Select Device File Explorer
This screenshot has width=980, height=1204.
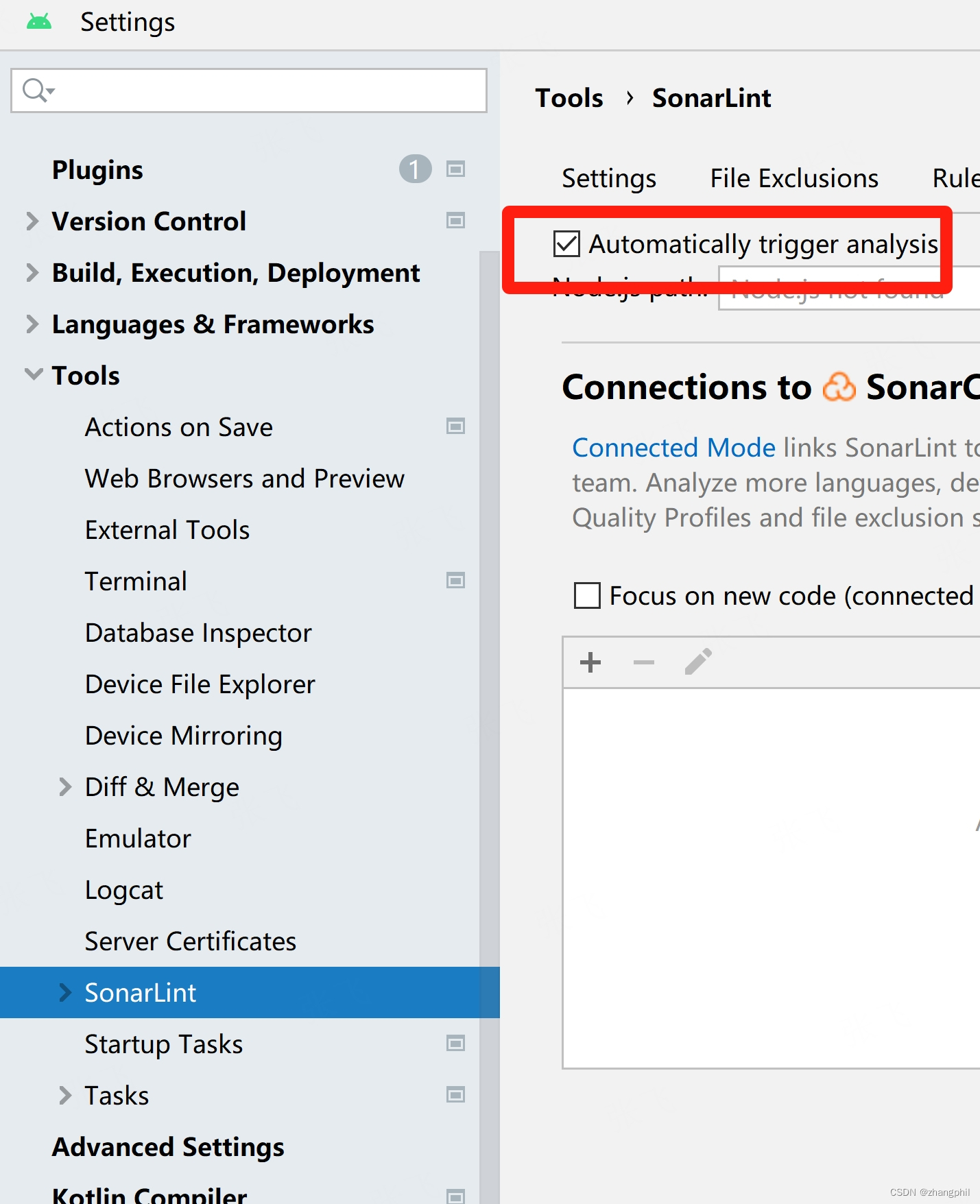200,684
